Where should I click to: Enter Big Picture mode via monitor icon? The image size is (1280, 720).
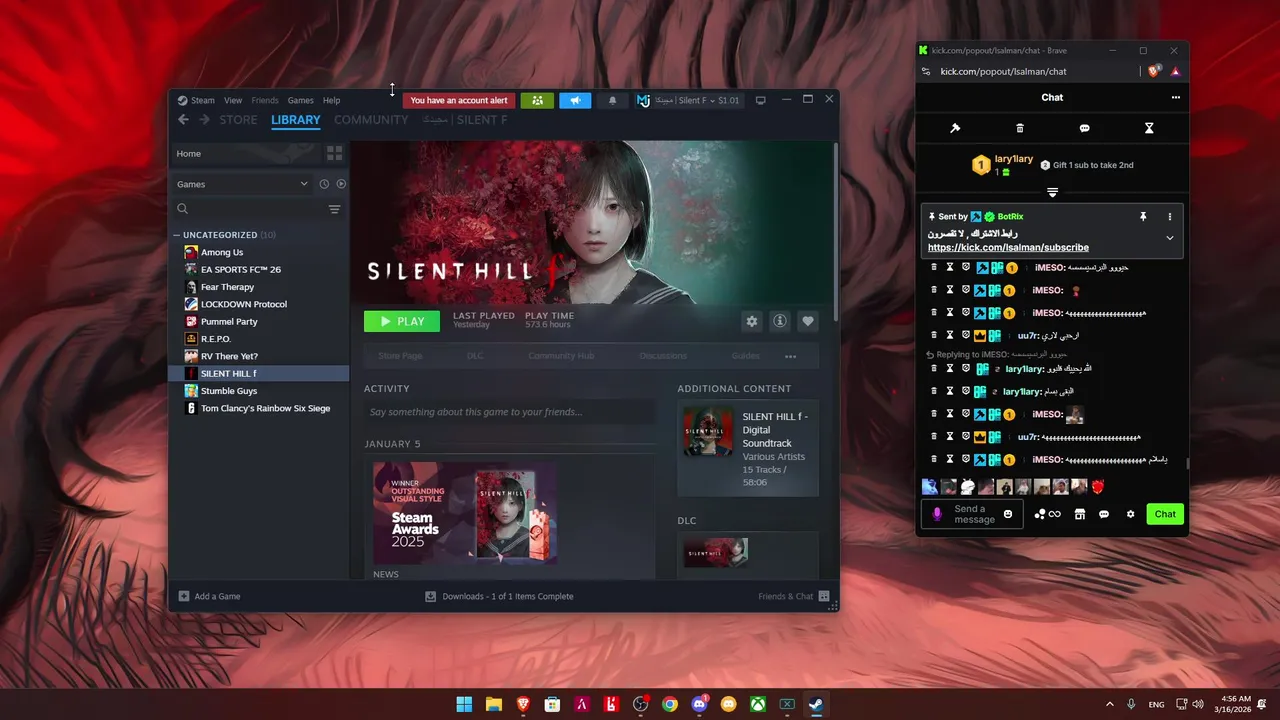[x=761, y=100]
